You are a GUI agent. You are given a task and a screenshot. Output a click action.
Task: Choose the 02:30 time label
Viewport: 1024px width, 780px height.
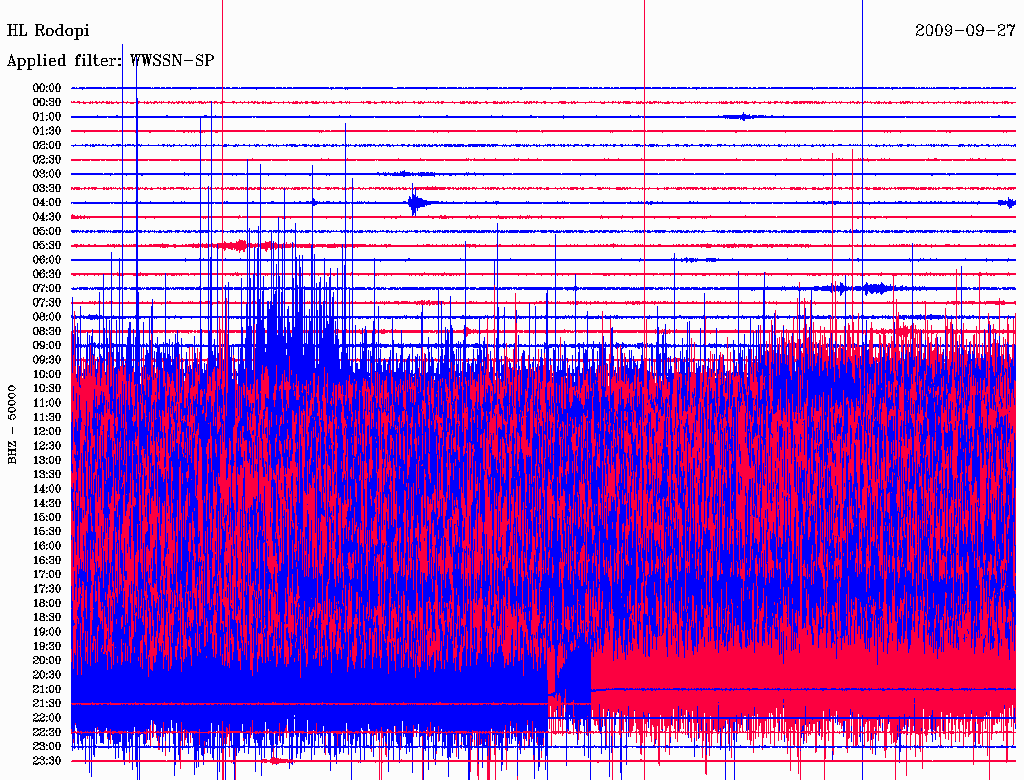coord(47,160)
